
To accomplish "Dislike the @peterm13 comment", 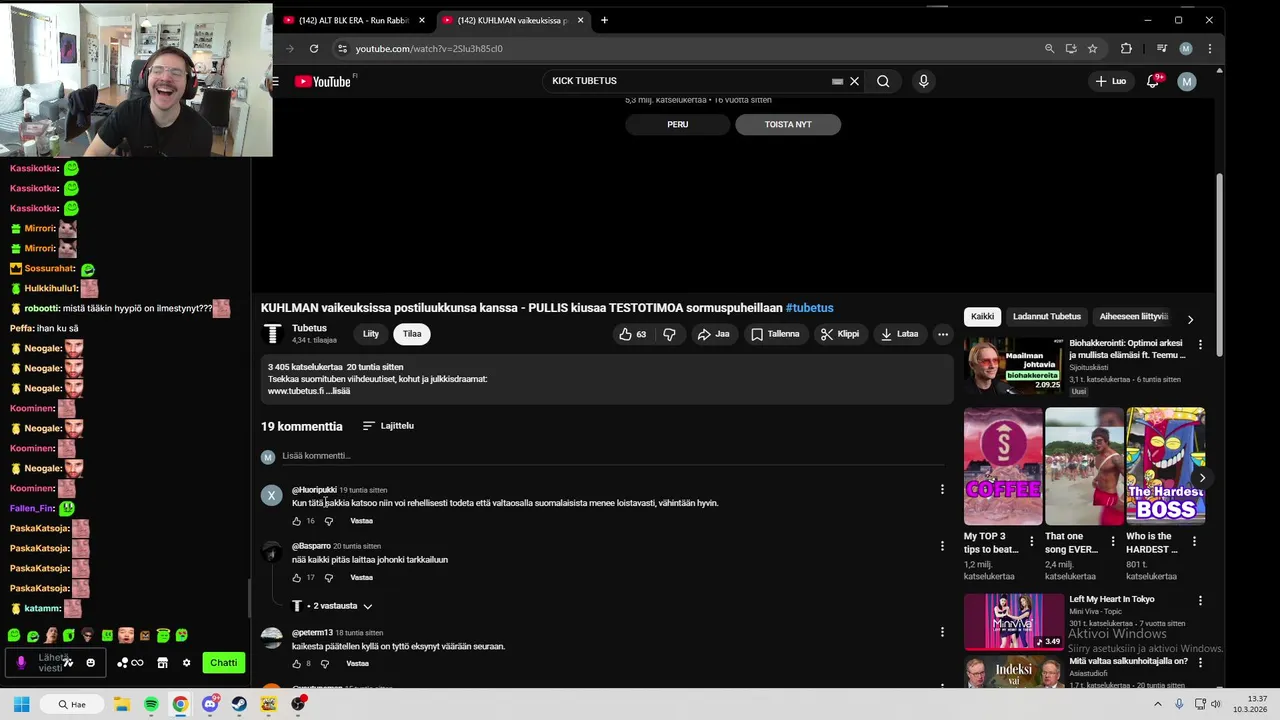I will pyautogui.click(x=326, y=664).
